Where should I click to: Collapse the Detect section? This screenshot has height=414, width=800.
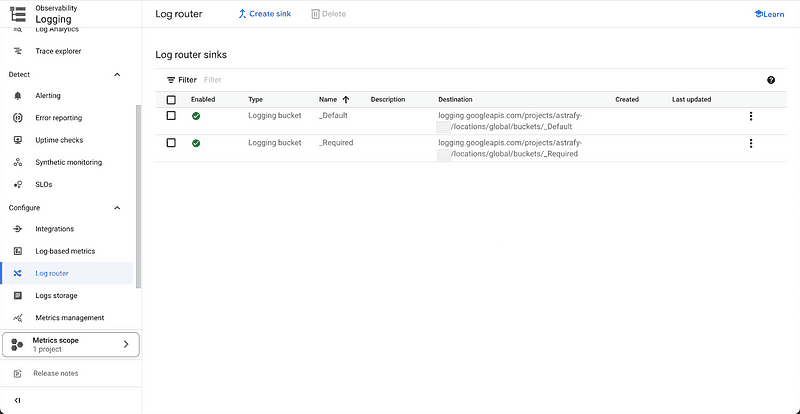(117, 75)
